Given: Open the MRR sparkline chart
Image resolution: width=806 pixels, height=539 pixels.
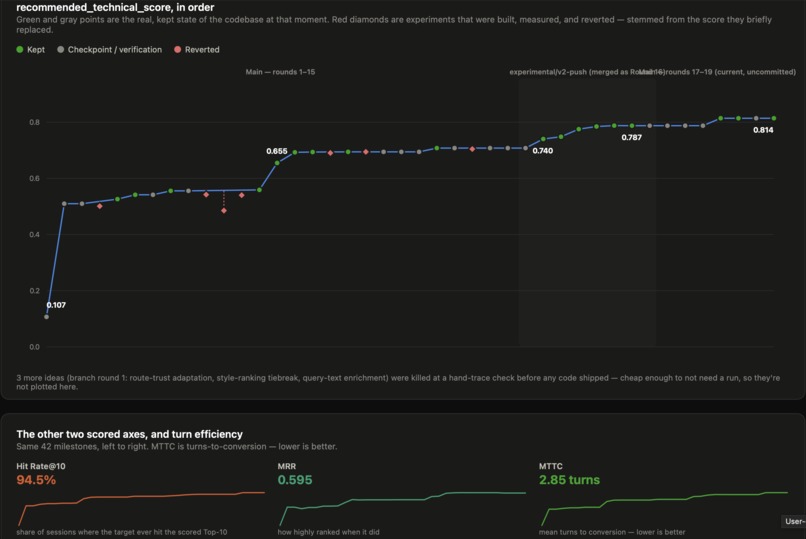Looking at the screenshot, I should [x=402, y=508].
